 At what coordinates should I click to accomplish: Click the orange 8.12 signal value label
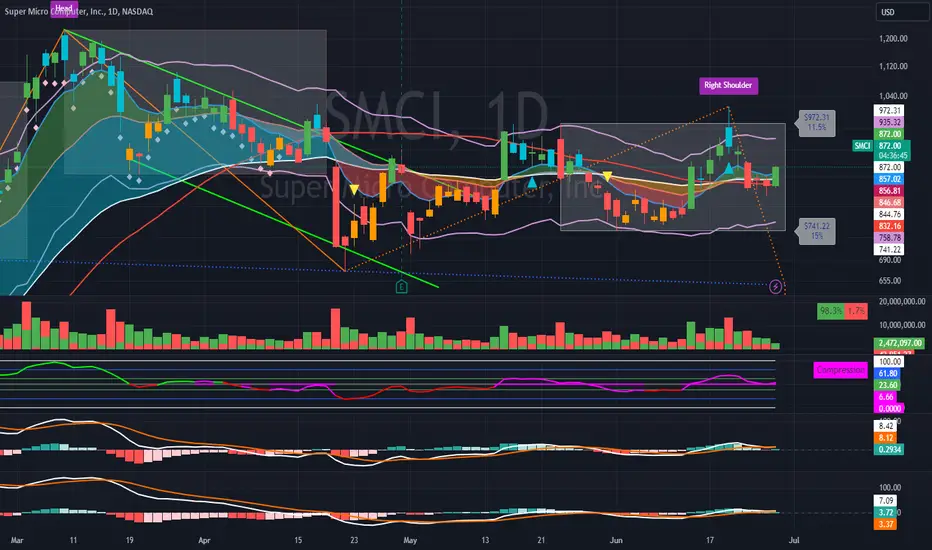pyautogui.click(x=886, y=438)
